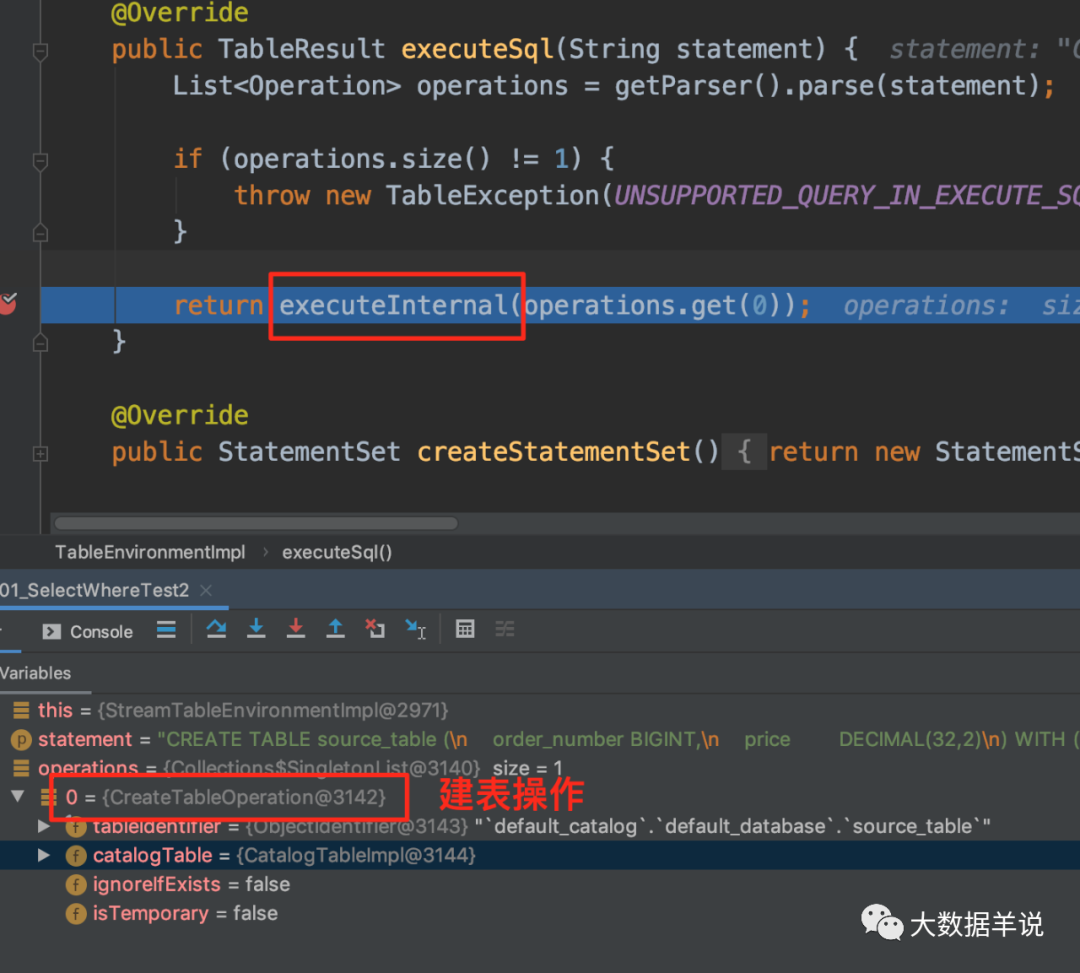Click the parameter icon of statement variable

tap(21, 740)
